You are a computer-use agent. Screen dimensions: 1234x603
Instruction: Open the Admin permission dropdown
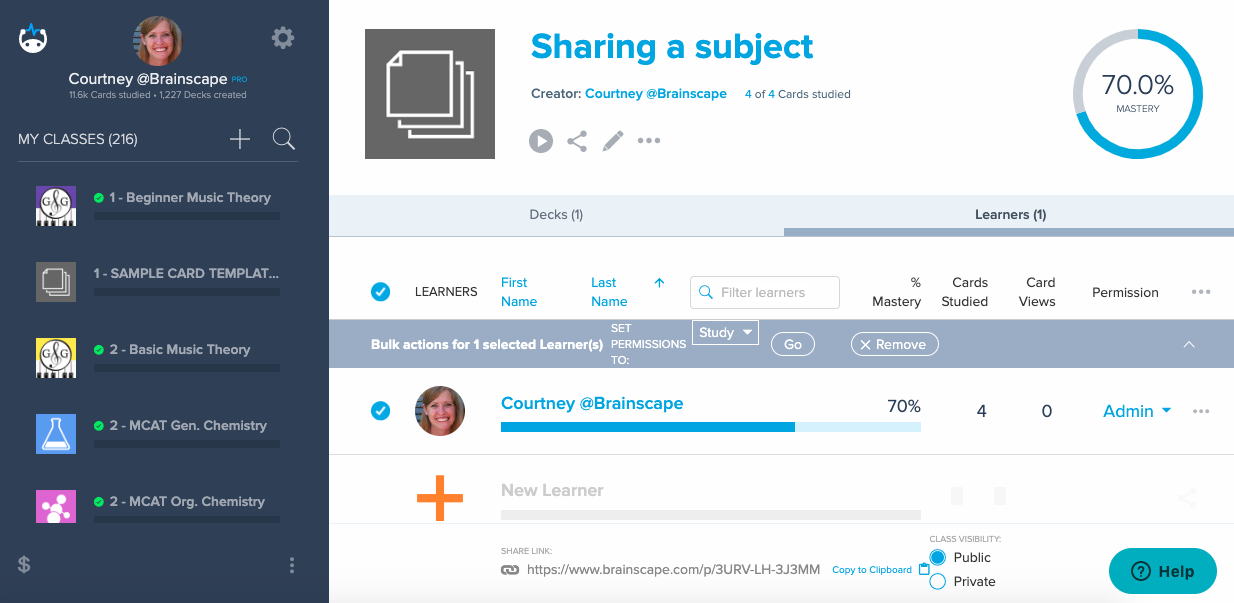point(1137,411)
